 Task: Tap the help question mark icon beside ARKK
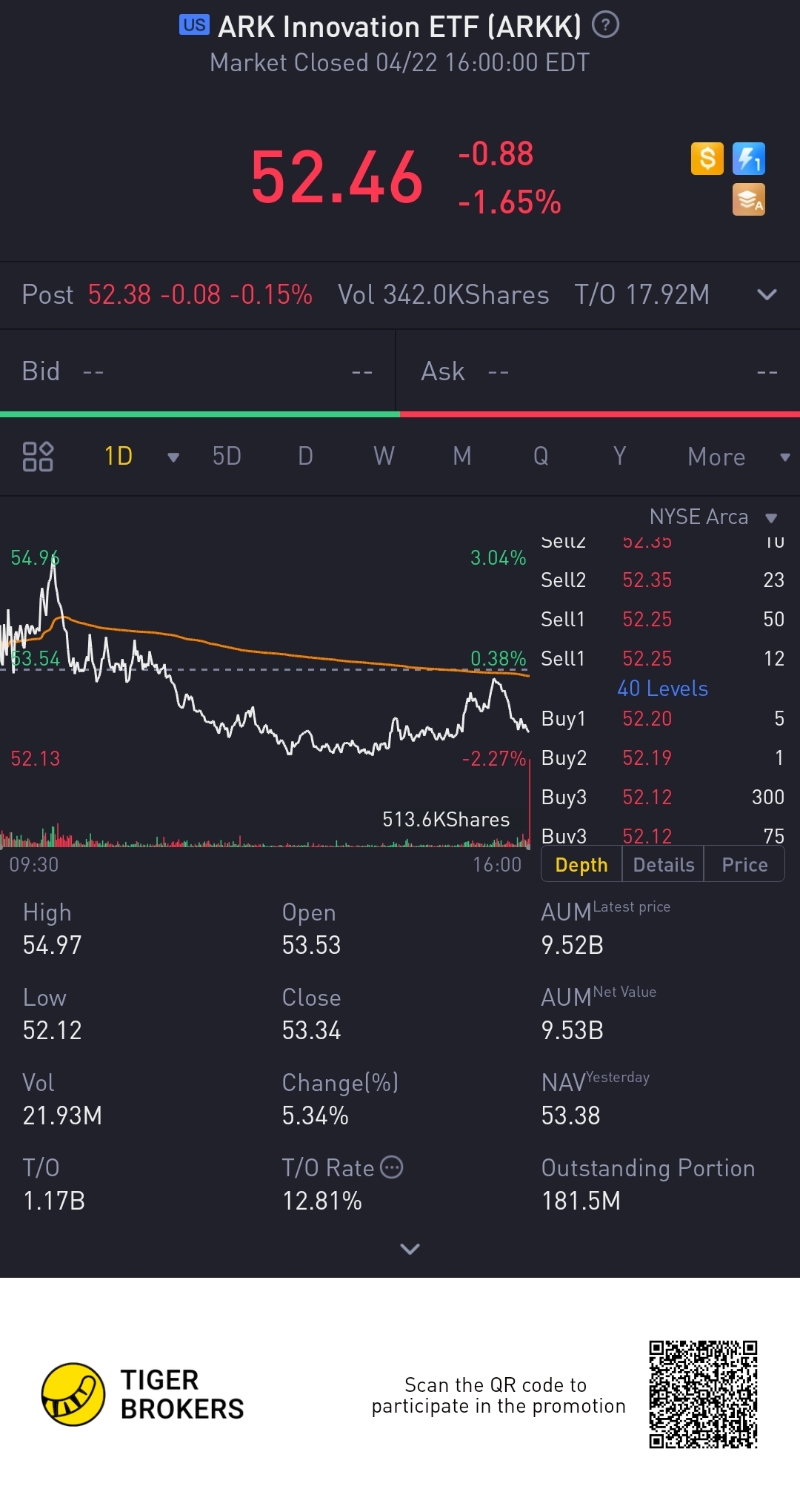point(605,25)
